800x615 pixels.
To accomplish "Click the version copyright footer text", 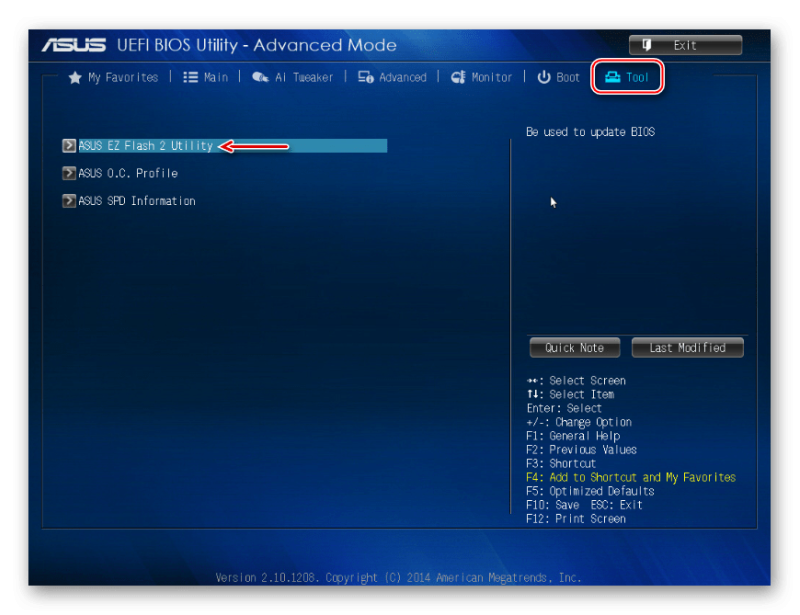I will (398, 578).
